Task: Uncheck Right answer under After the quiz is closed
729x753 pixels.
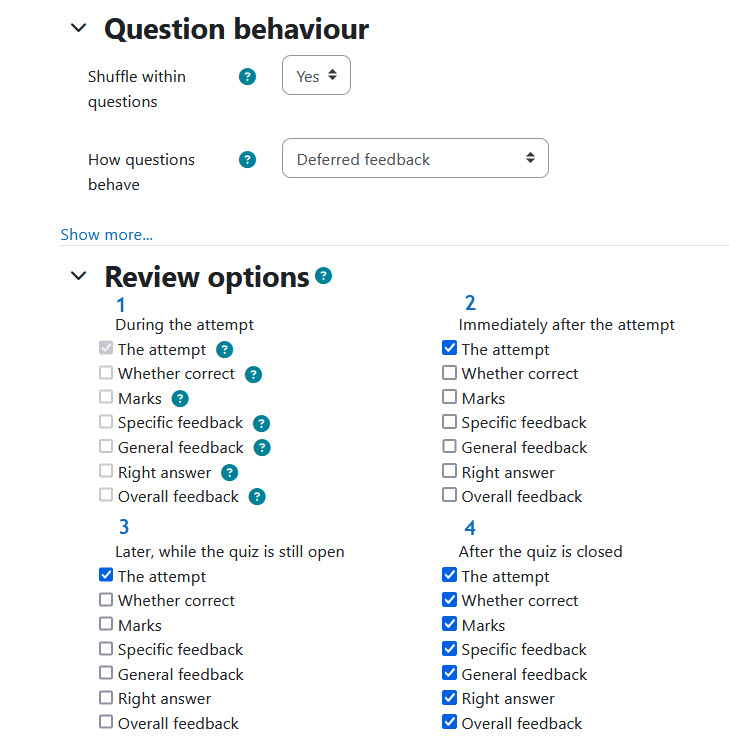Action: point(449,697)
